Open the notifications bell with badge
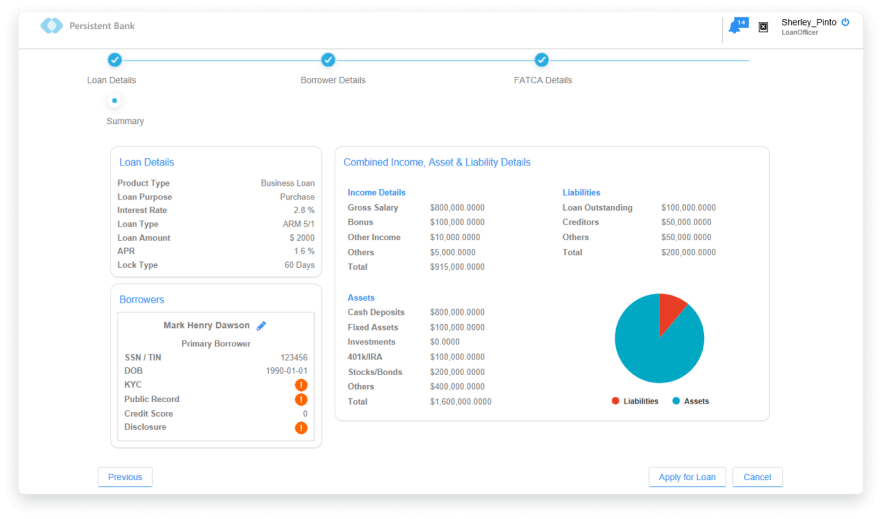882x519 pixels. pos(736,27)
